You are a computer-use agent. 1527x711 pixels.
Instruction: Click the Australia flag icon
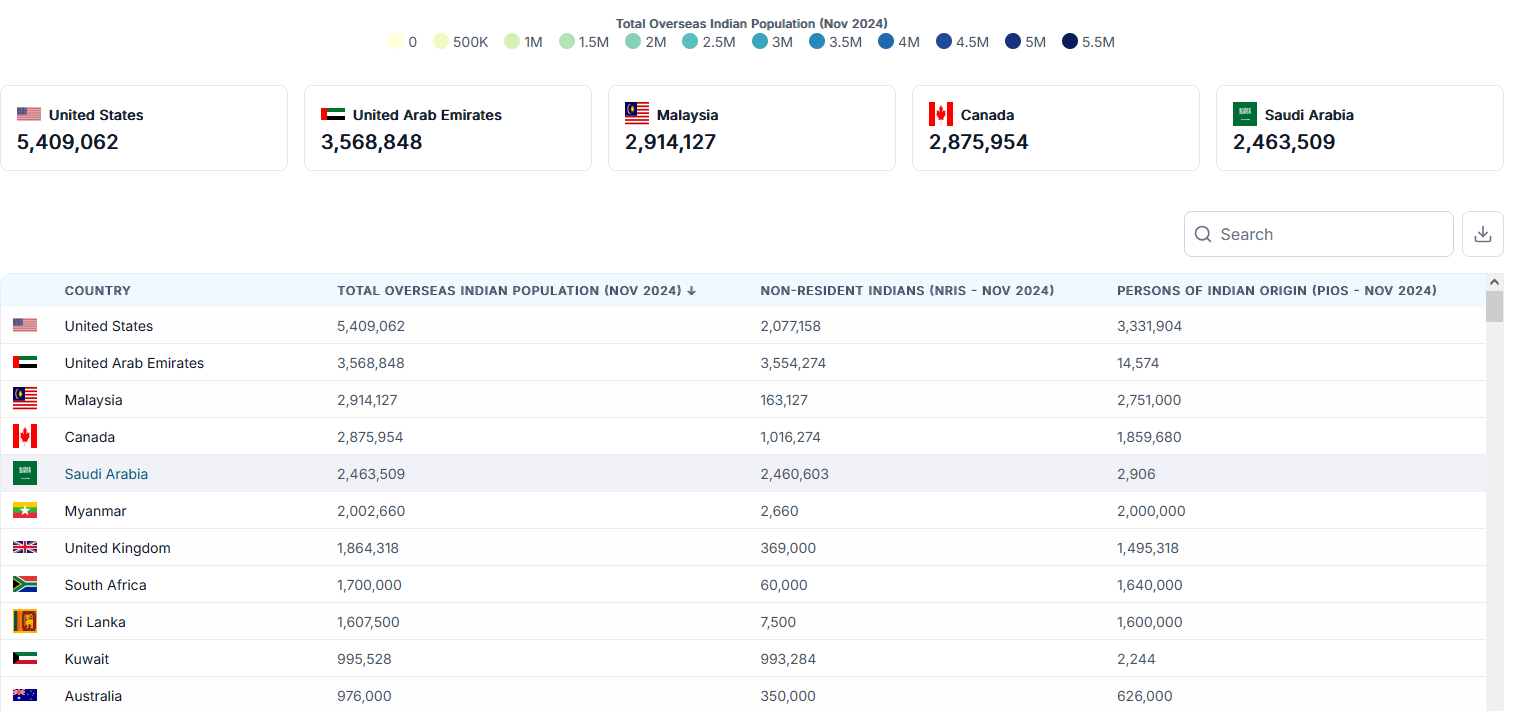25,695
